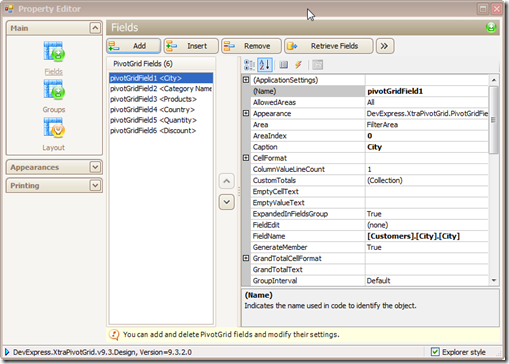Viewport: 509px width, 364px height.
Task: Click the Property Editor title bar icon
Action: pos(9,9)
